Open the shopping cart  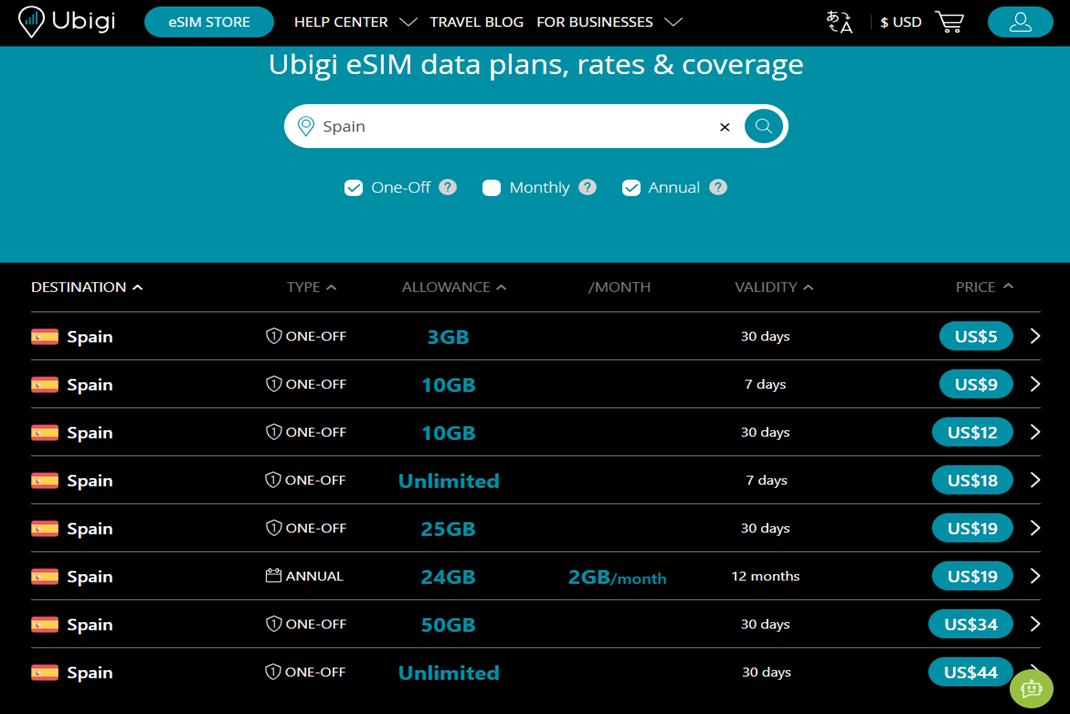coord(949,22)
